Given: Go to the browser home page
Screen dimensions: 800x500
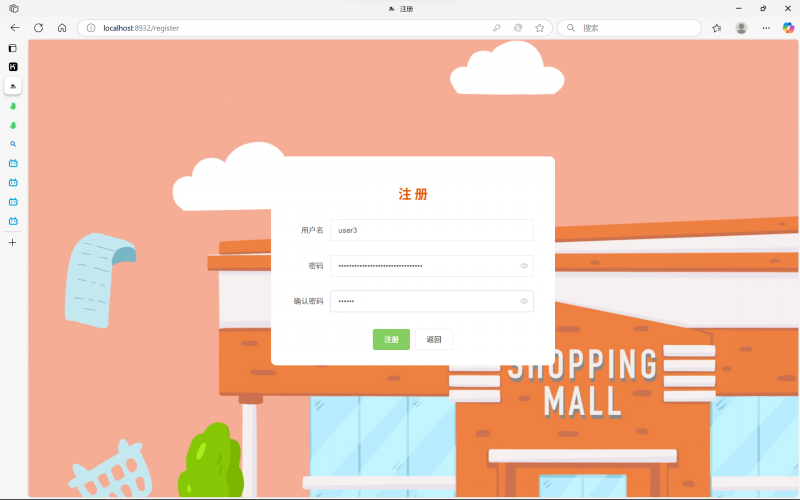Looking at the screenshot, I should [x=62, y=28].
